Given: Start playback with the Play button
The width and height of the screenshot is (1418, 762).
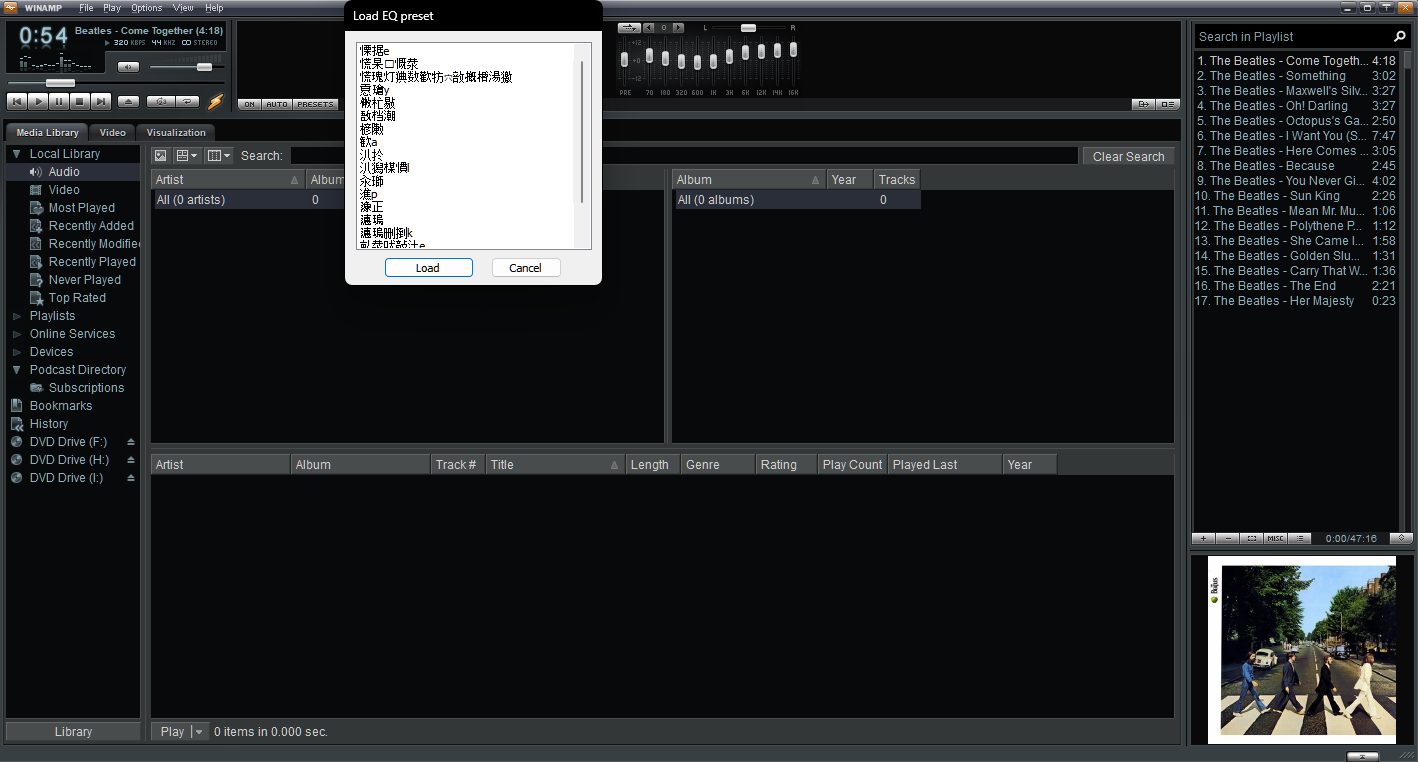Looking at the screenshot, I should tap(38, 101).
